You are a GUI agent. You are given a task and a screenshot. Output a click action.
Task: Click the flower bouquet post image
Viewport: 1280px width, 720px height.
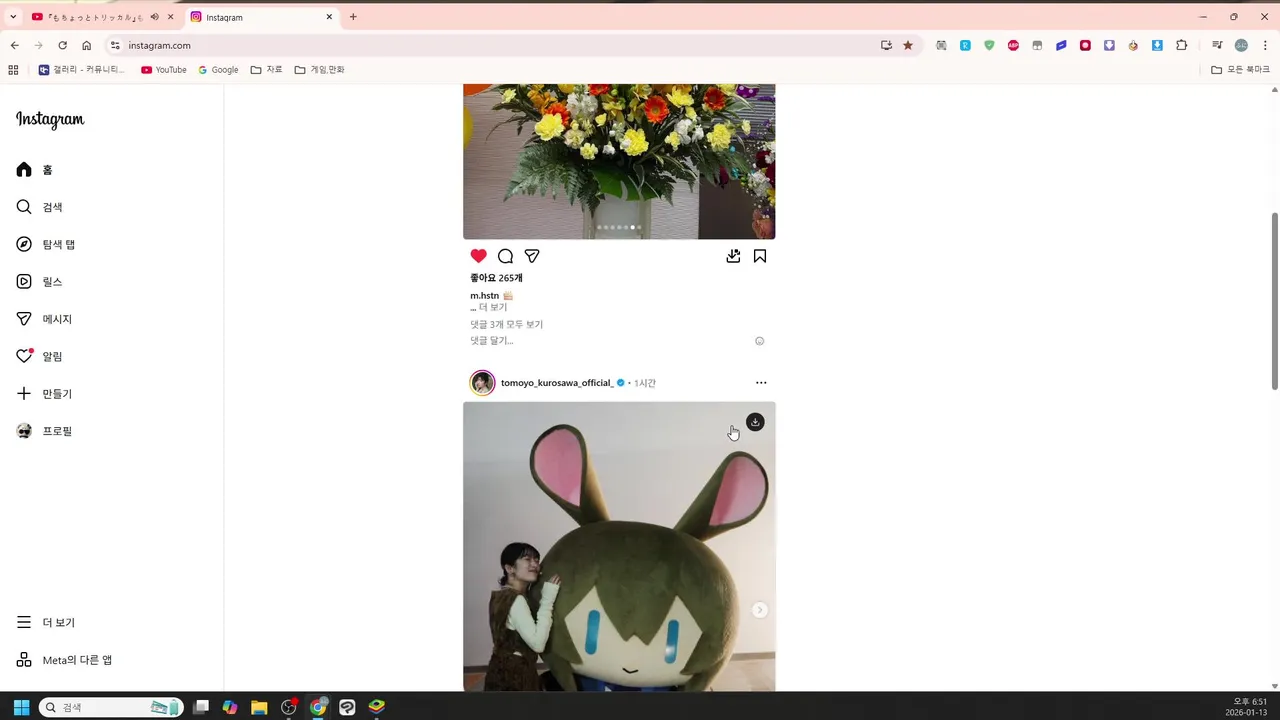[x=619, y=161]
